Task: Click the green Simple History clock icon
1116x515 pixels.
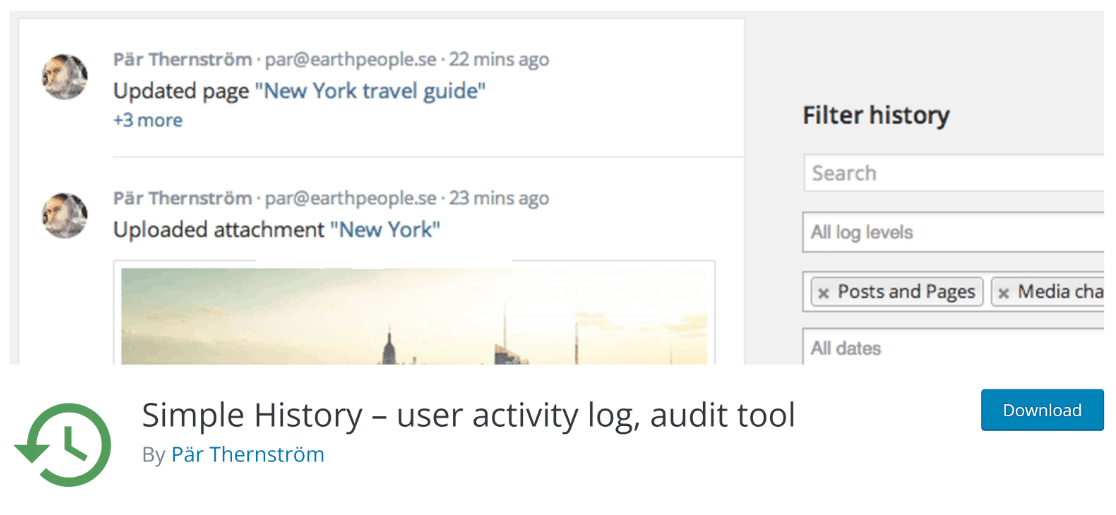Action: coord(63,445)
